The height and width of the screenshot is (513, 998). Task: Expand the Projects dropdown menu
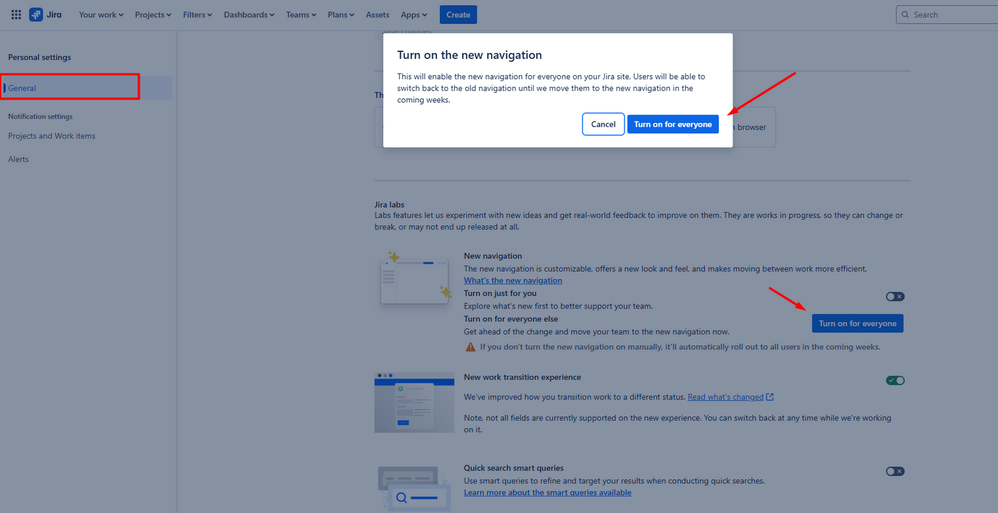[153, 15]
